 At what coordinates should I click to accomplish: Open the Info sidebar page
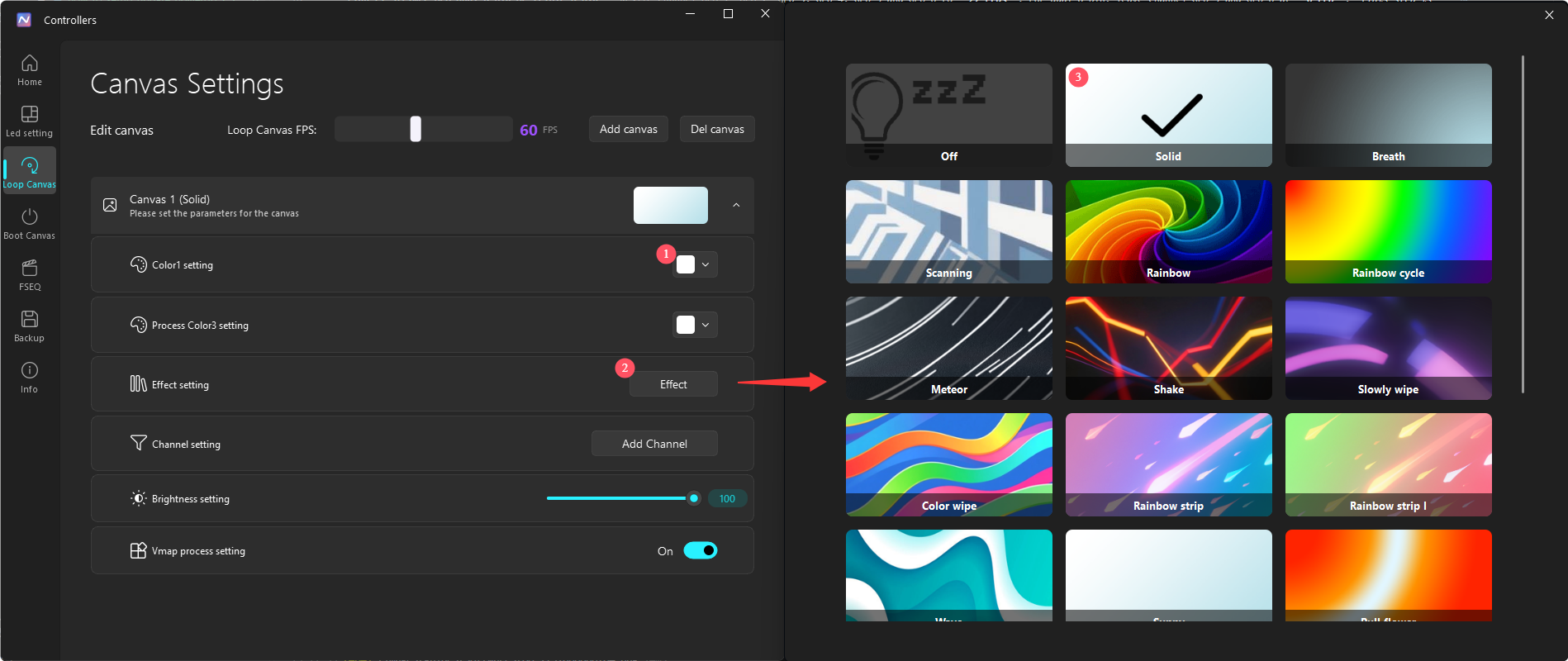tap(30, 377)
